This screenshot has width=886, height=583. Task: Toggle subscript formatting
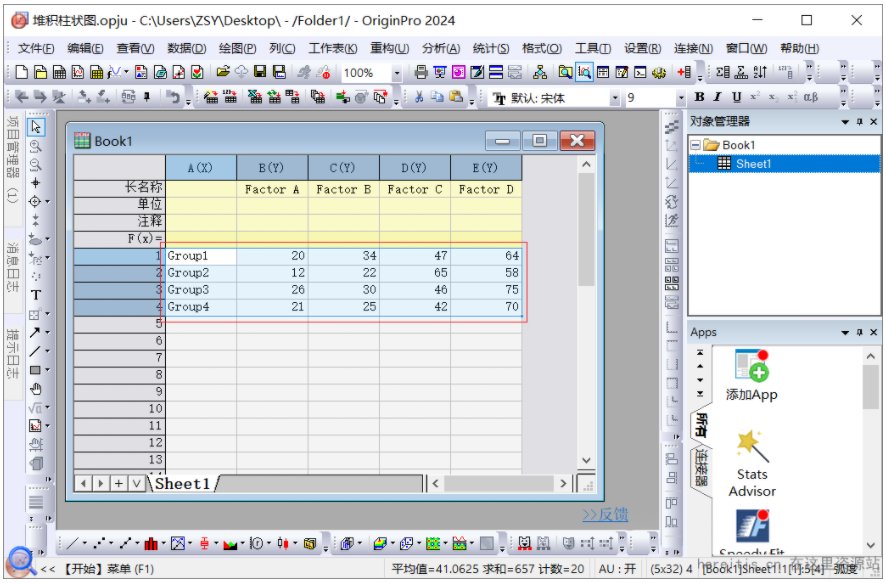(774, 97)
